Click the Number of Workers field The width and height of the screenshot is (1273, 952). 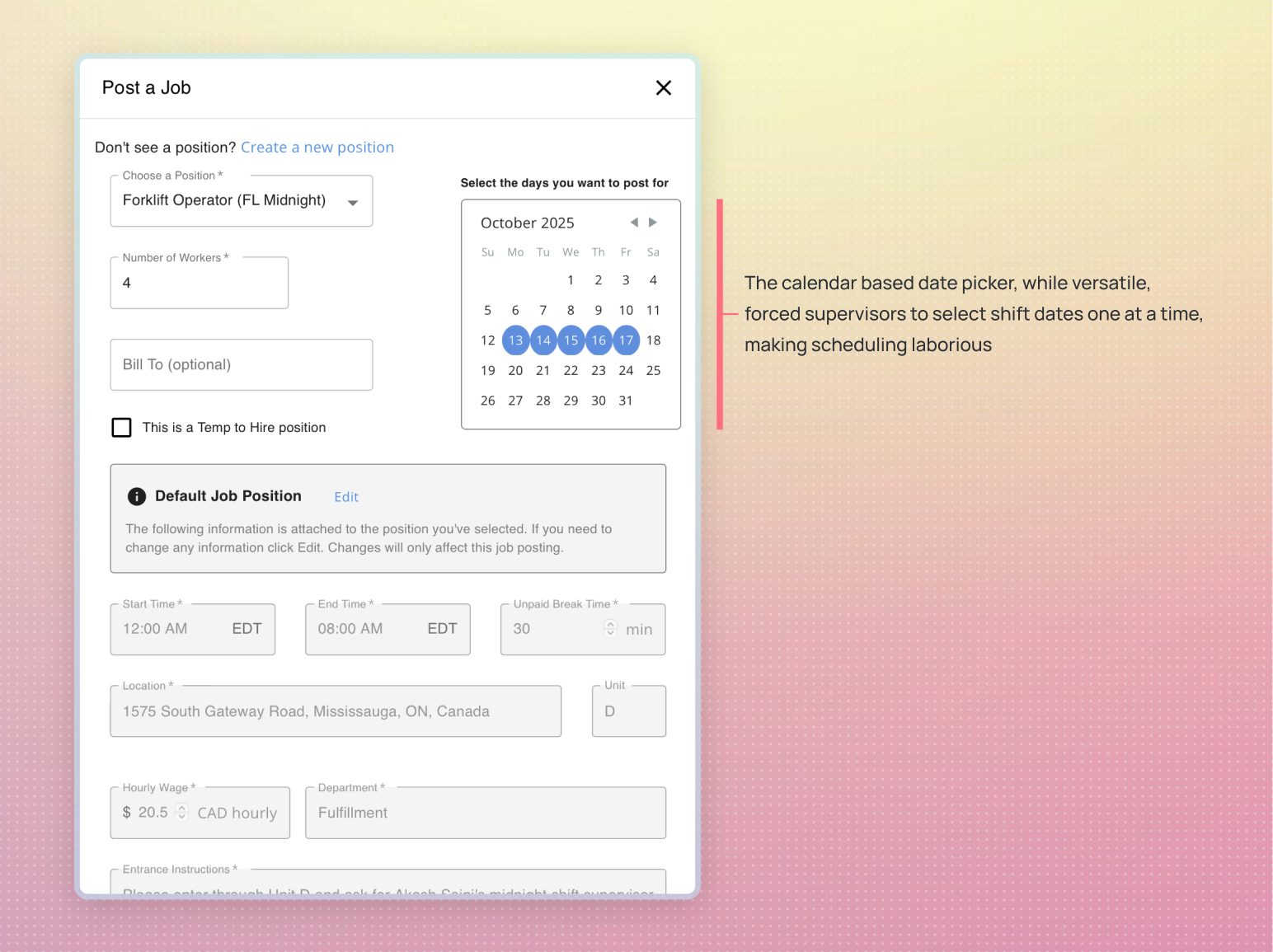[x=200, y=283]
